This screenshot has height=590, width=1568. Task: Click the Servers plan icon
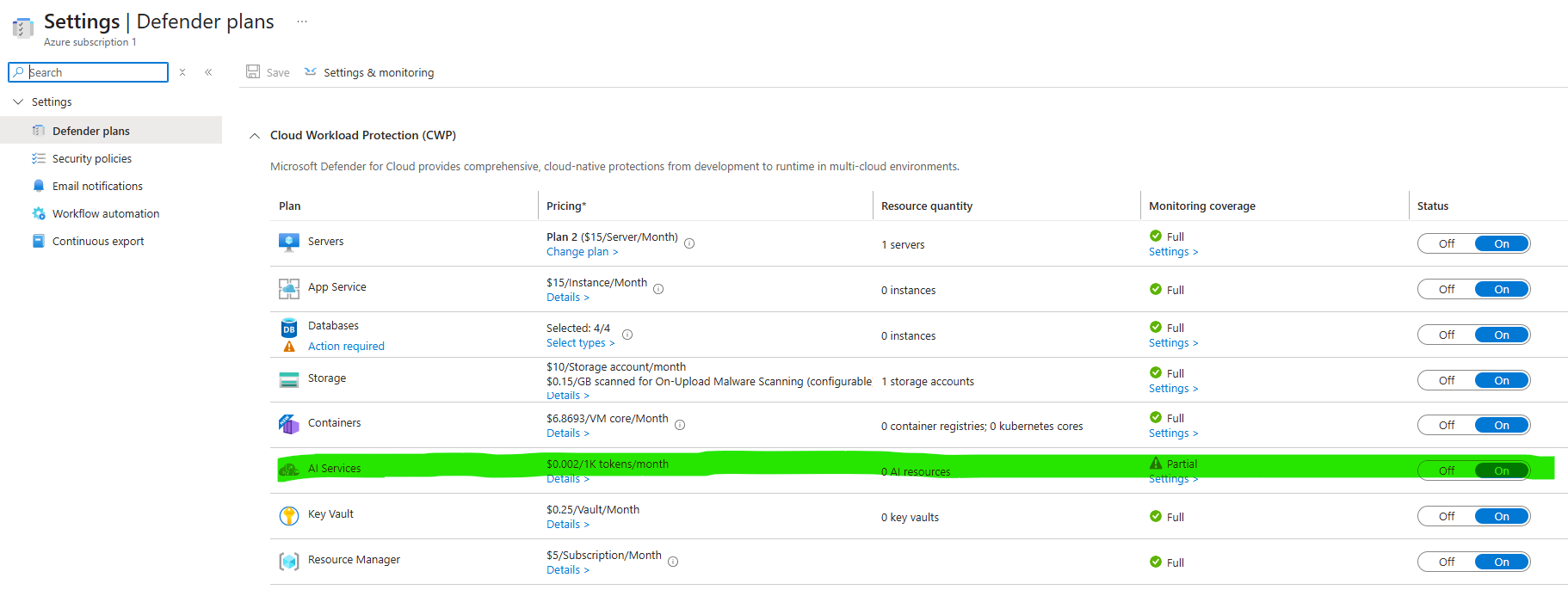[288, 242]
